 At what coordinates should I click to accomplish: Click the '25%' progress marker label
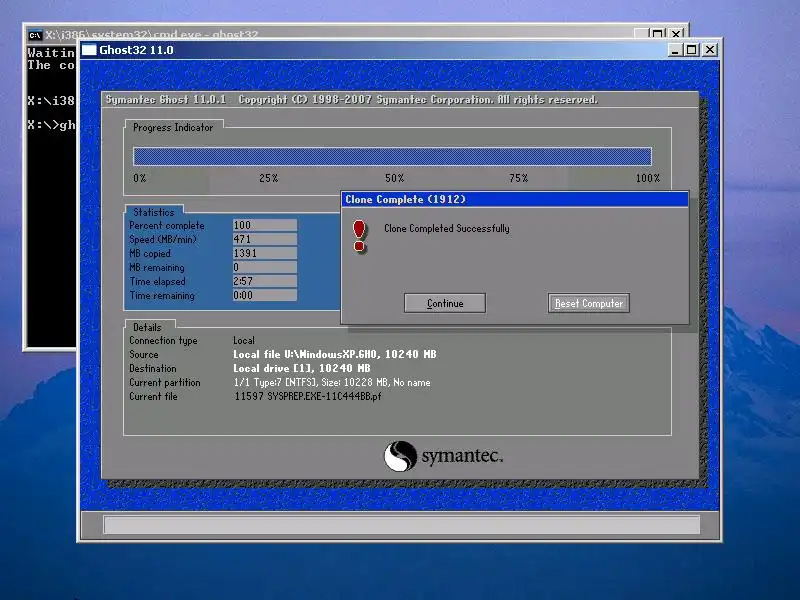point(268,178)
